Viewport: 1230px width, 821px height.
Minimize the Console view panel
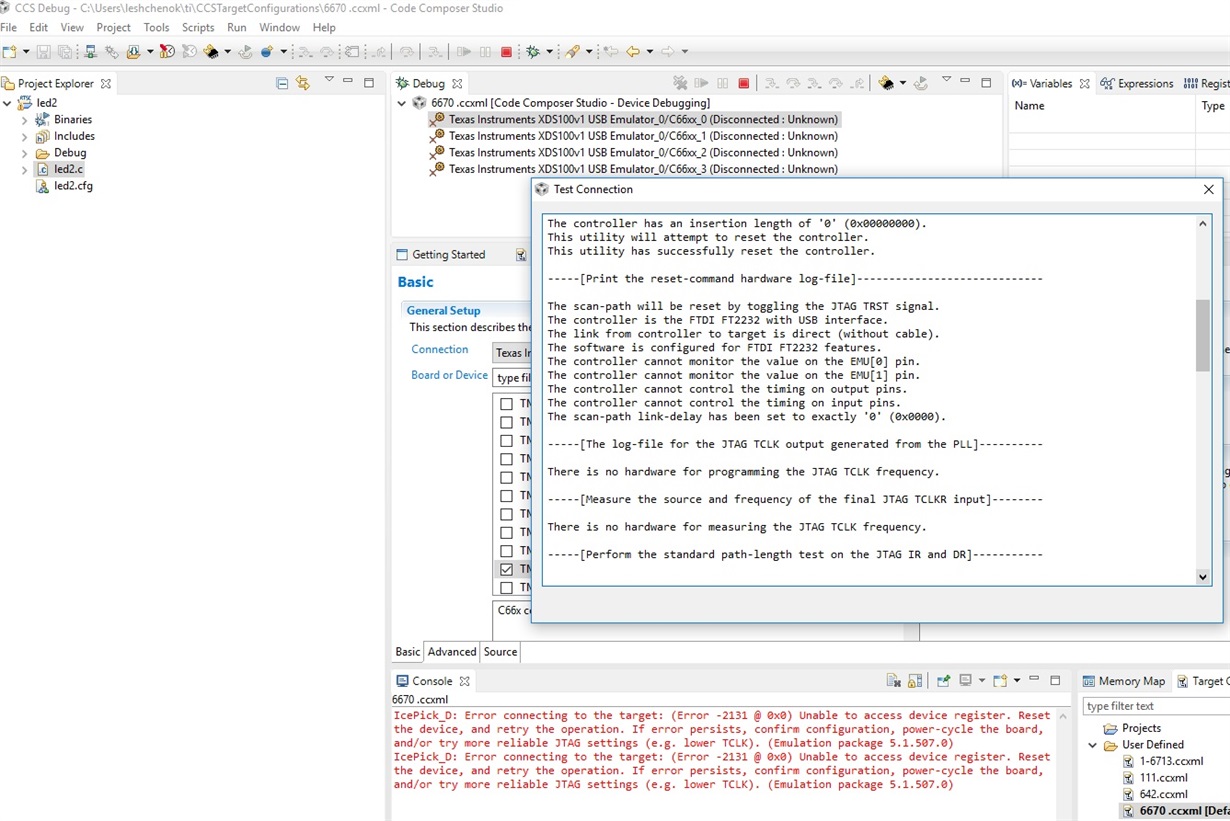pos(1034,678)
